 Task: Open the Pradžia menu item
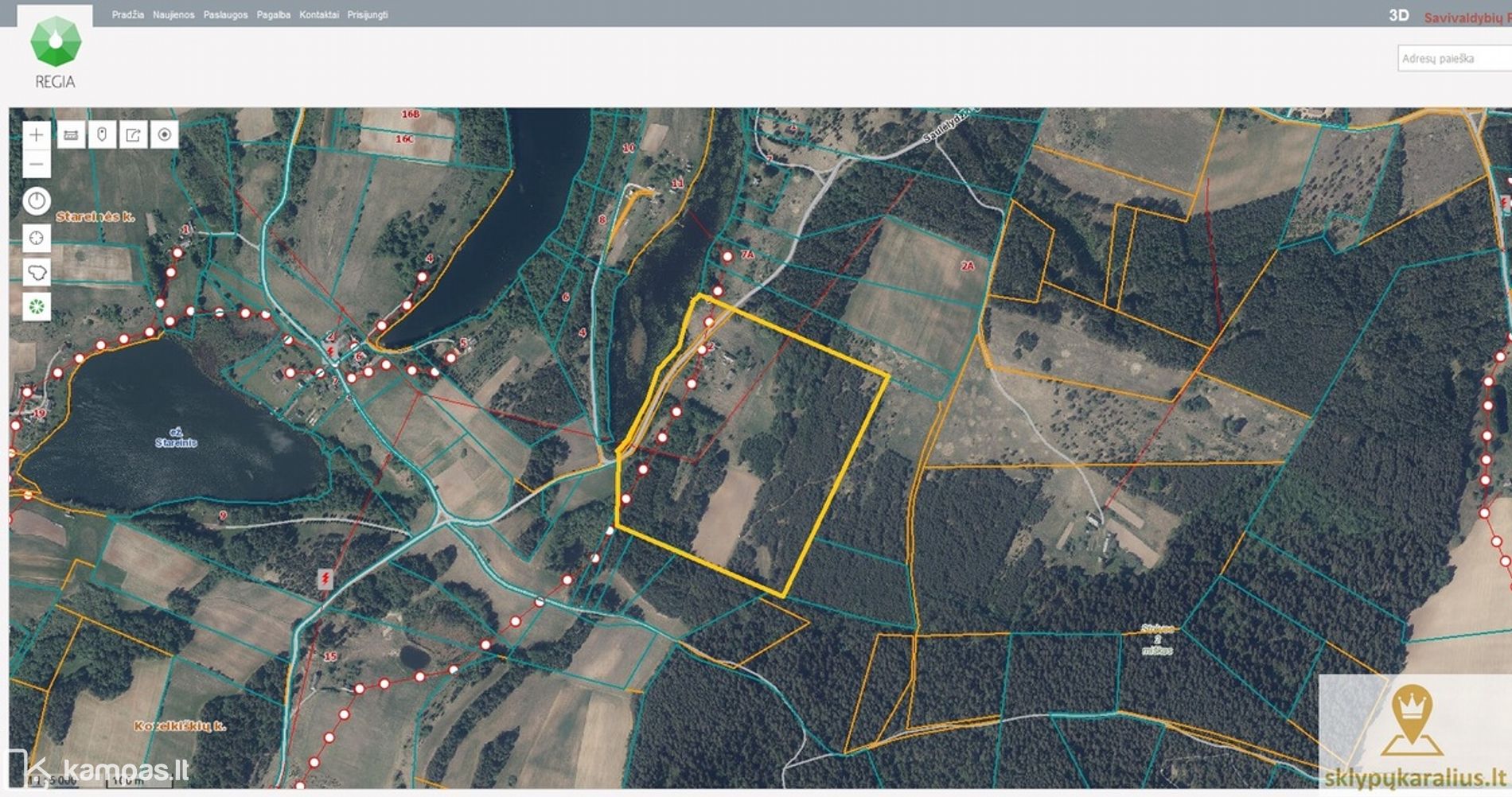pyautogui.click(x=127, y=15)
